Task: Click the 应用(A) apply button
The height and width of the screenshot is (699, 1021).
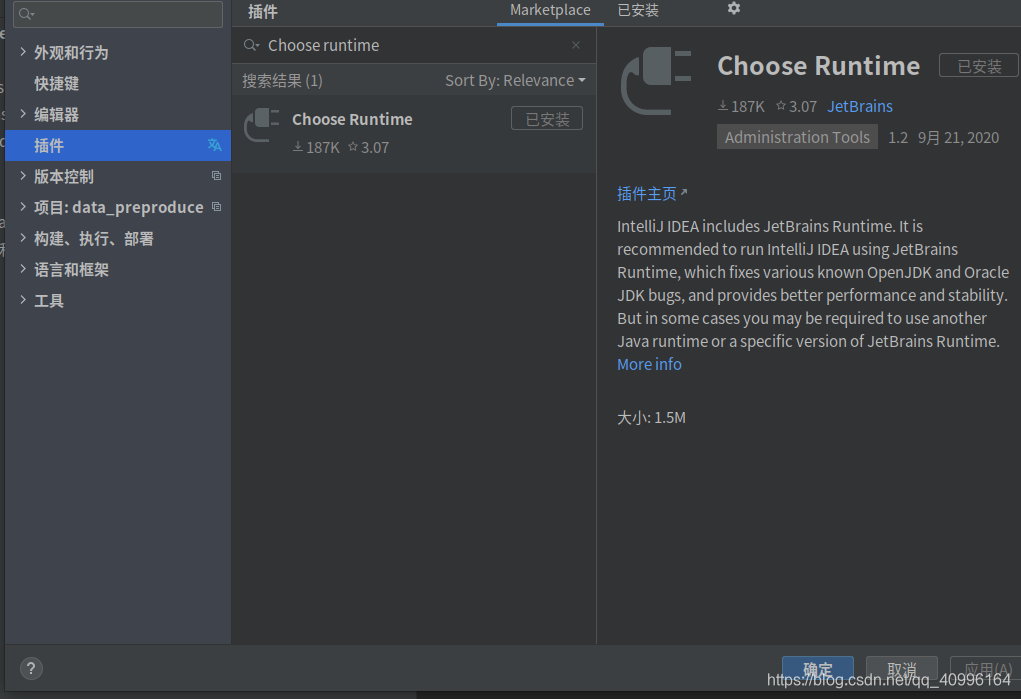Action: click(986, 669)
